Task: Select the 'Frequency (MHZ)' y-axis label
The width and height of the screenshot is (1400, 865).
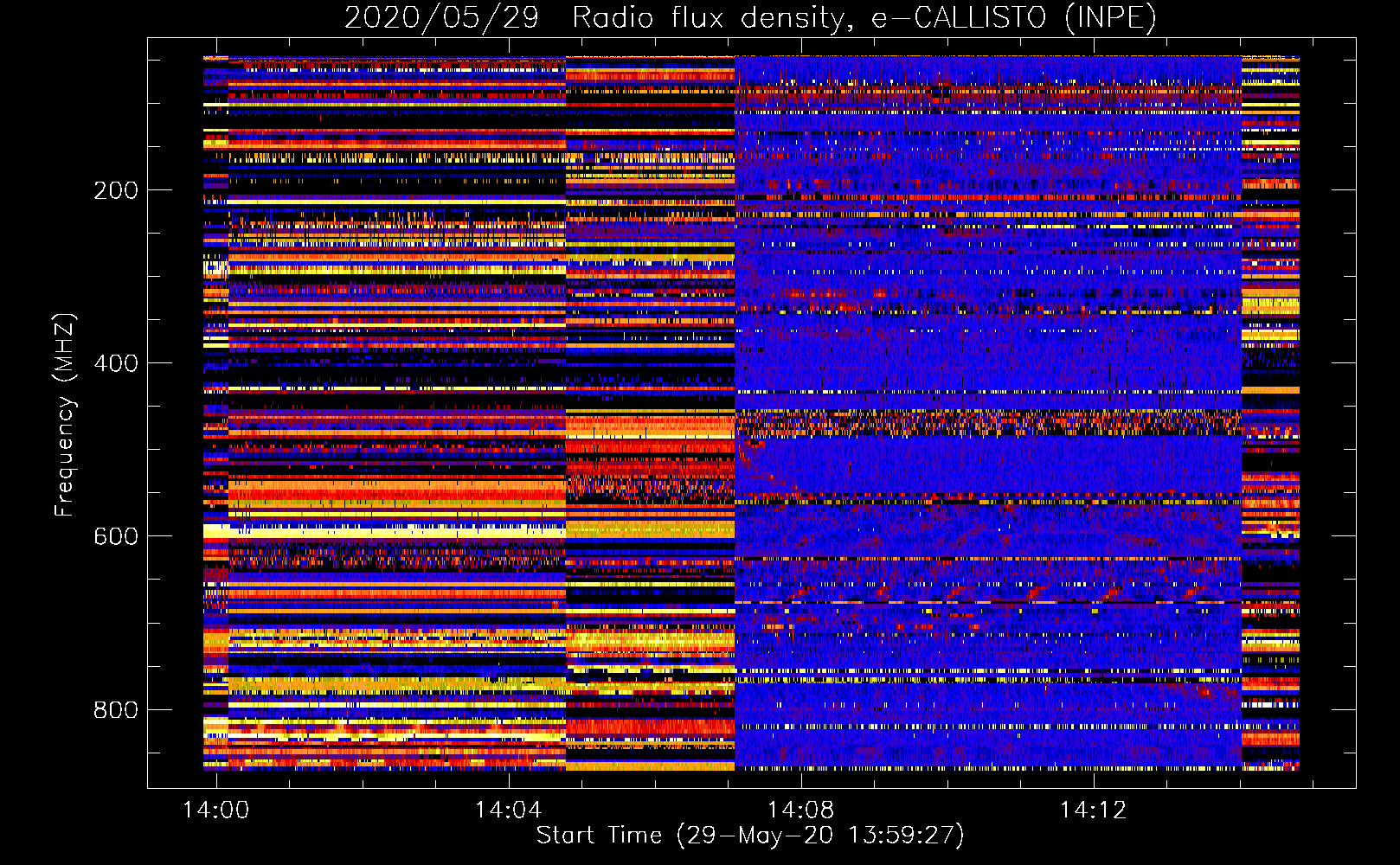Action: [x=65, y=415]
